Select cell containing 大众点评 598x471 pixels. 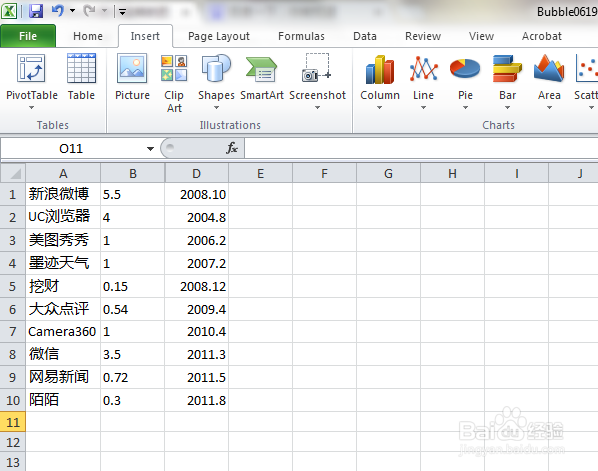63,309
